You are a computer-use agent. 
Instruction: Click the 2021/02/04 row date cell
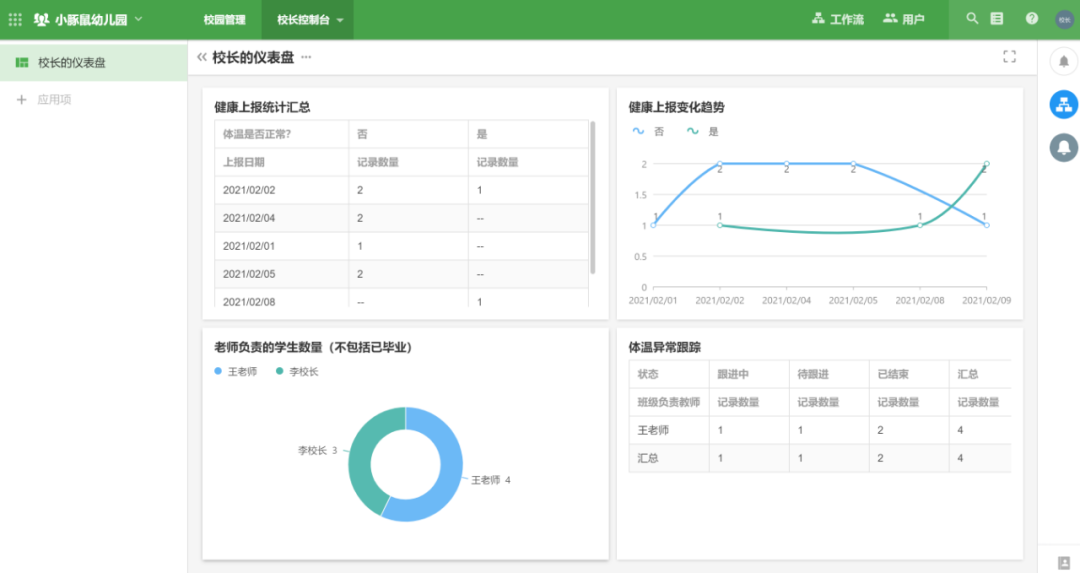coord(281,218)
